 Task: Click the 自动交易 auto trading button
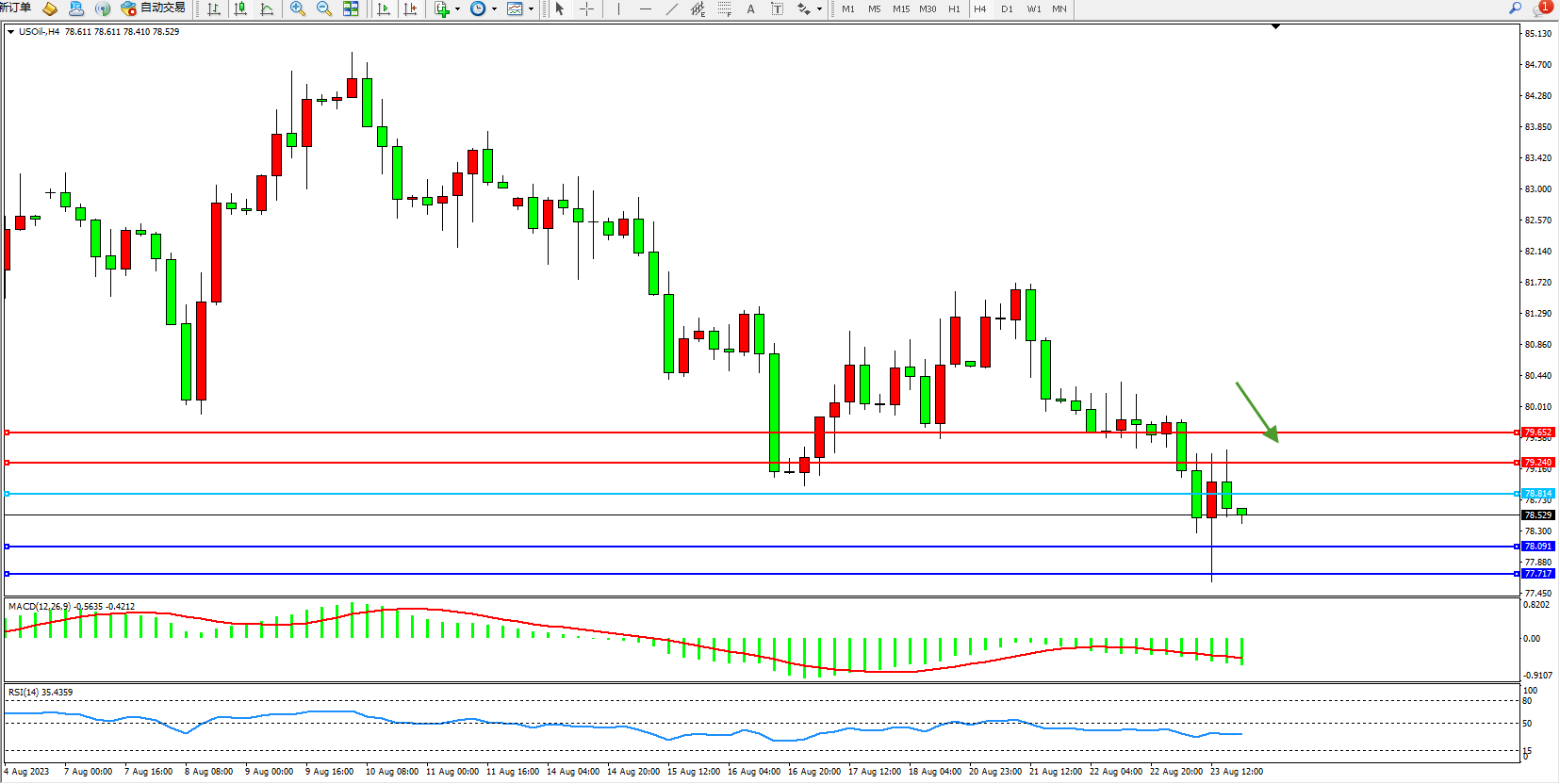click(x=153, y=8)
